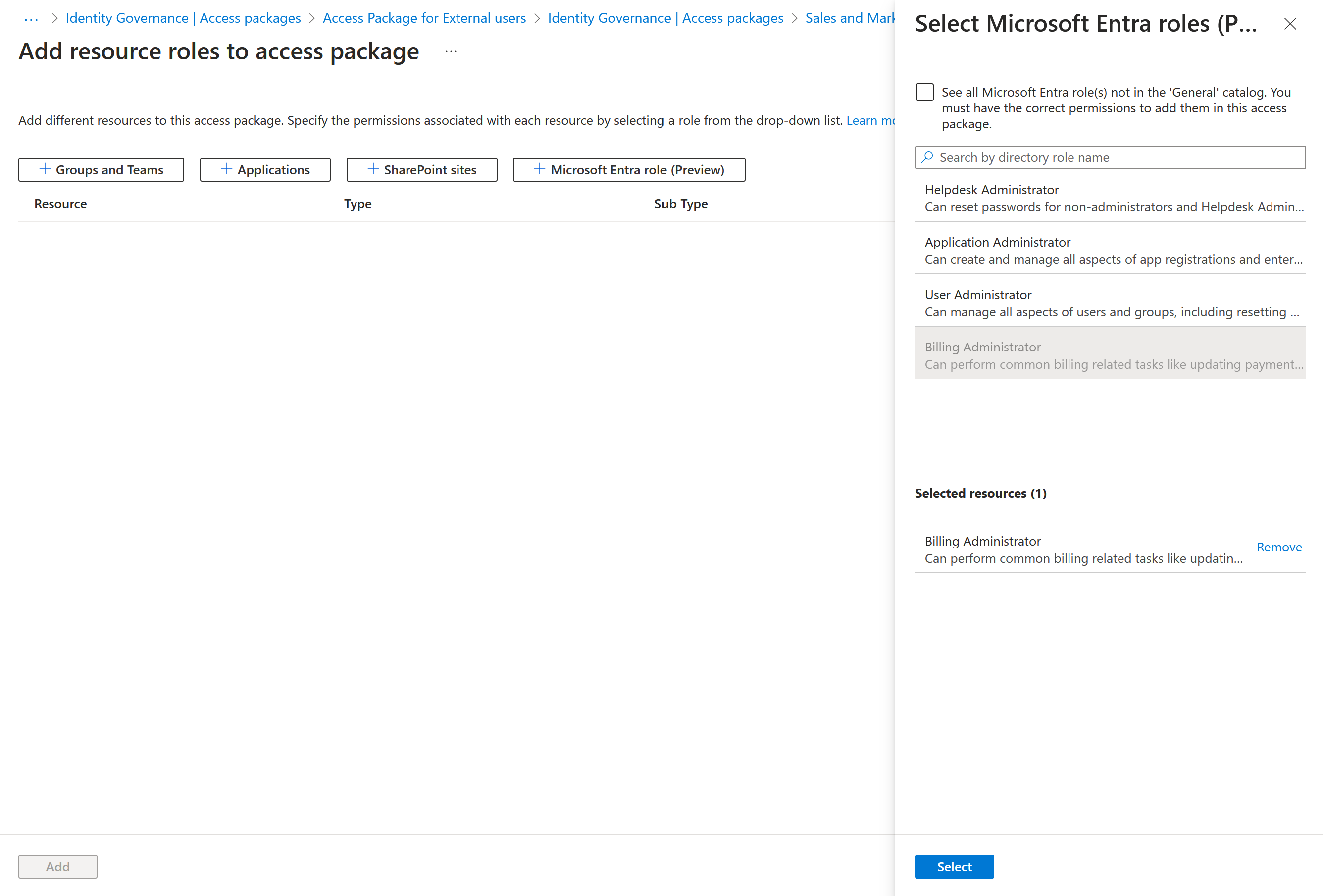
Task: Click the Applications icon
Action: click(x=265, y=168)
